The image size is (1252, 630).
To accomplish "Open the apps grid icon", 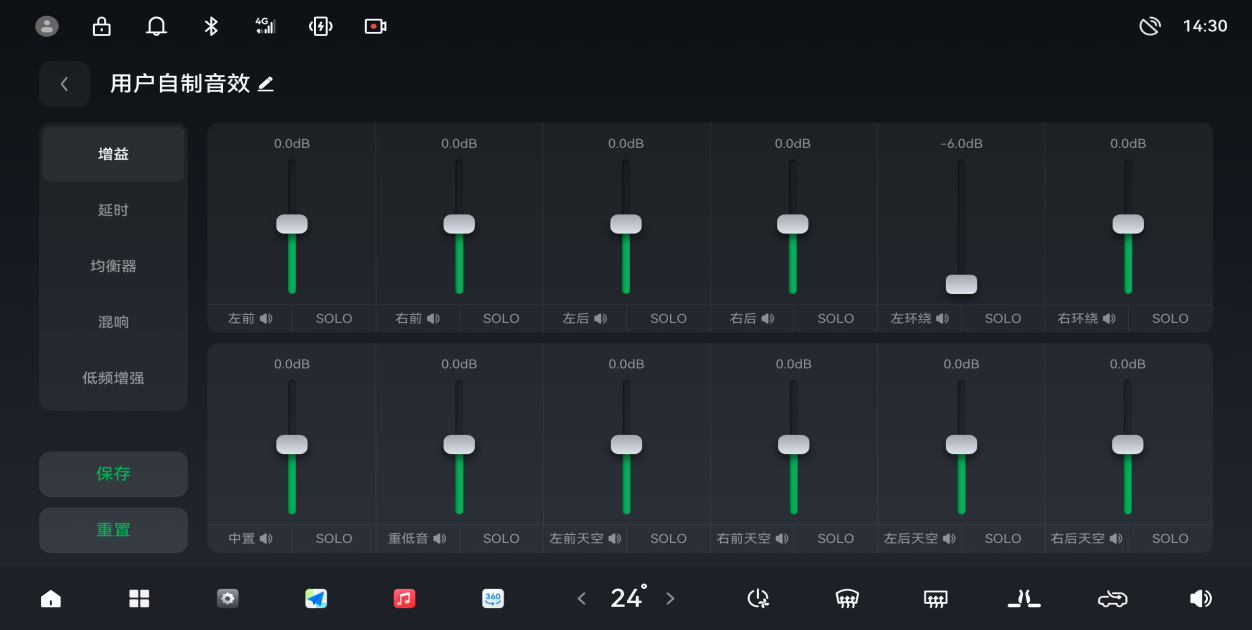I will pos(139,598).
